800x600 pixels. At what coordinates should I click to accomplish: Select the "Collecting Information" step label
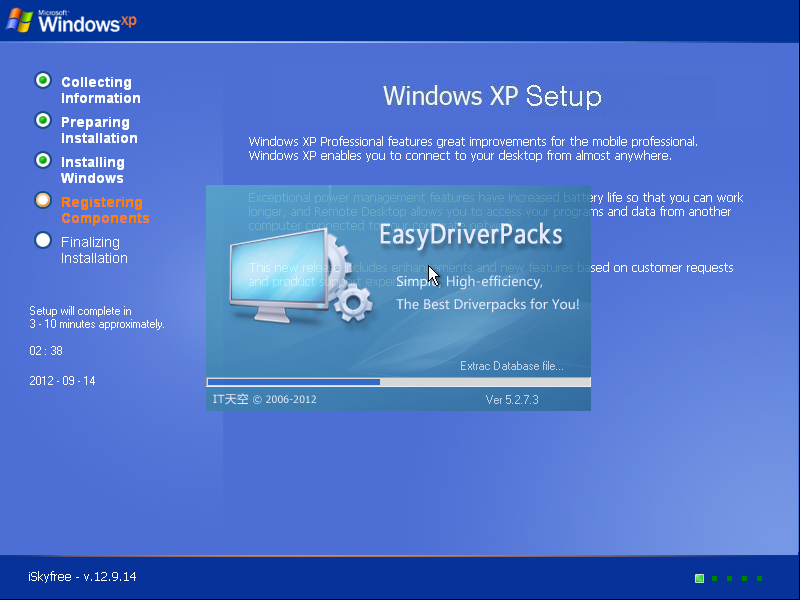pyautogui.click(x=101, y=90)
